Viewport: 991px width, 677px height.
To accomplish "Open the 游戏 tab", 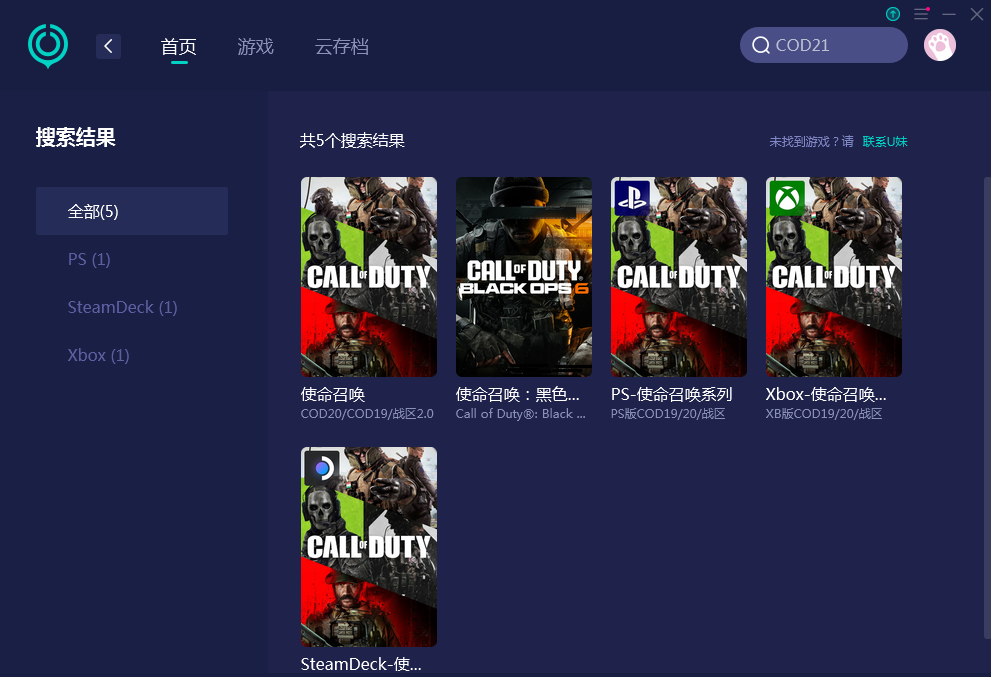I will (x=255, y=47).
